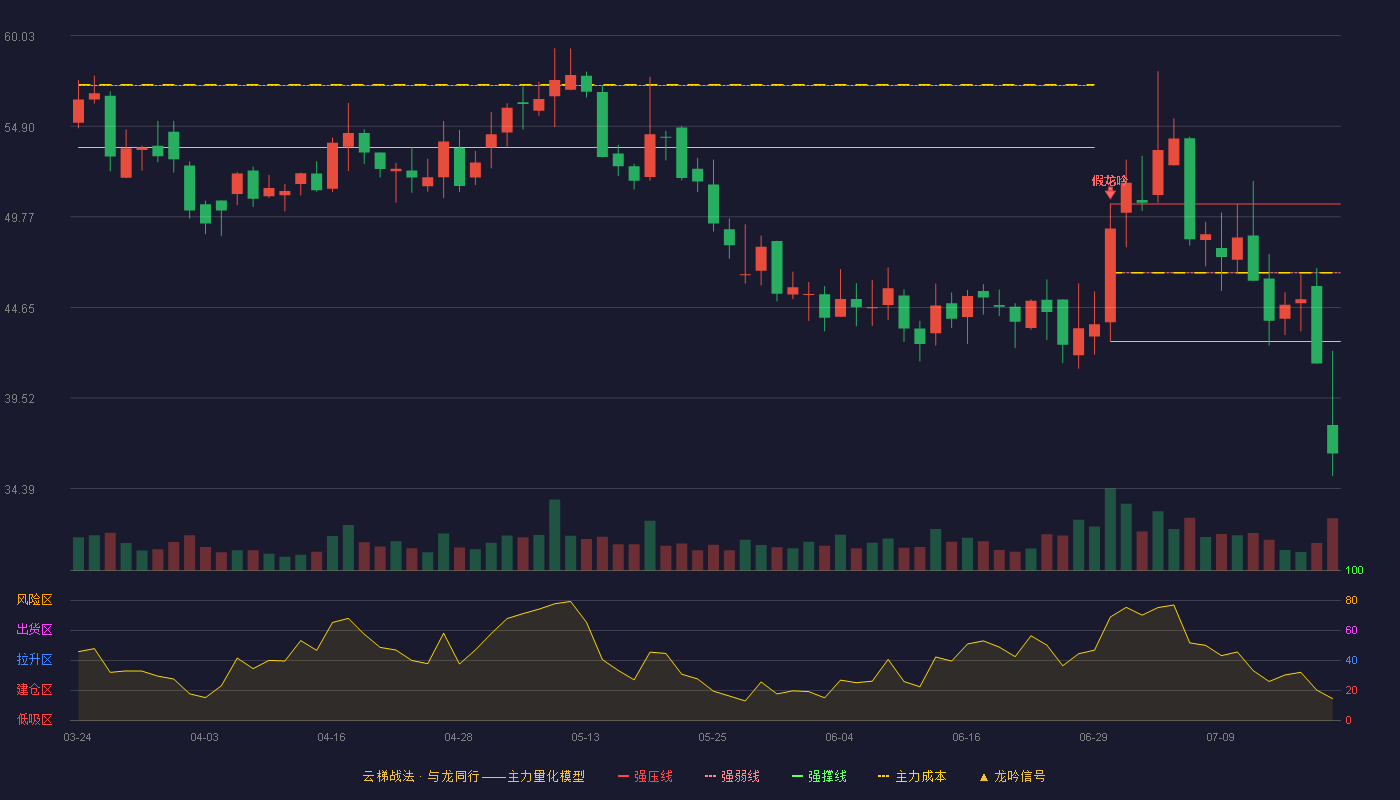Click the chart title 云梯战法 · 与龙同行

pyautogui.click(x=420, y=776)
